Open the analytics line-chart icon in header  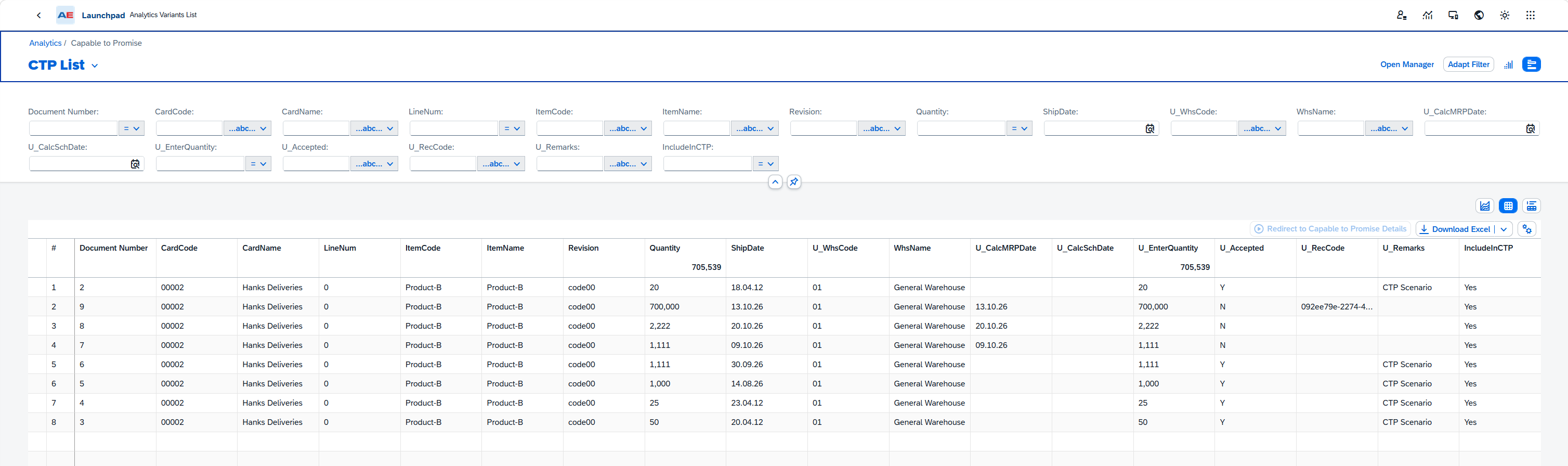1428,15
